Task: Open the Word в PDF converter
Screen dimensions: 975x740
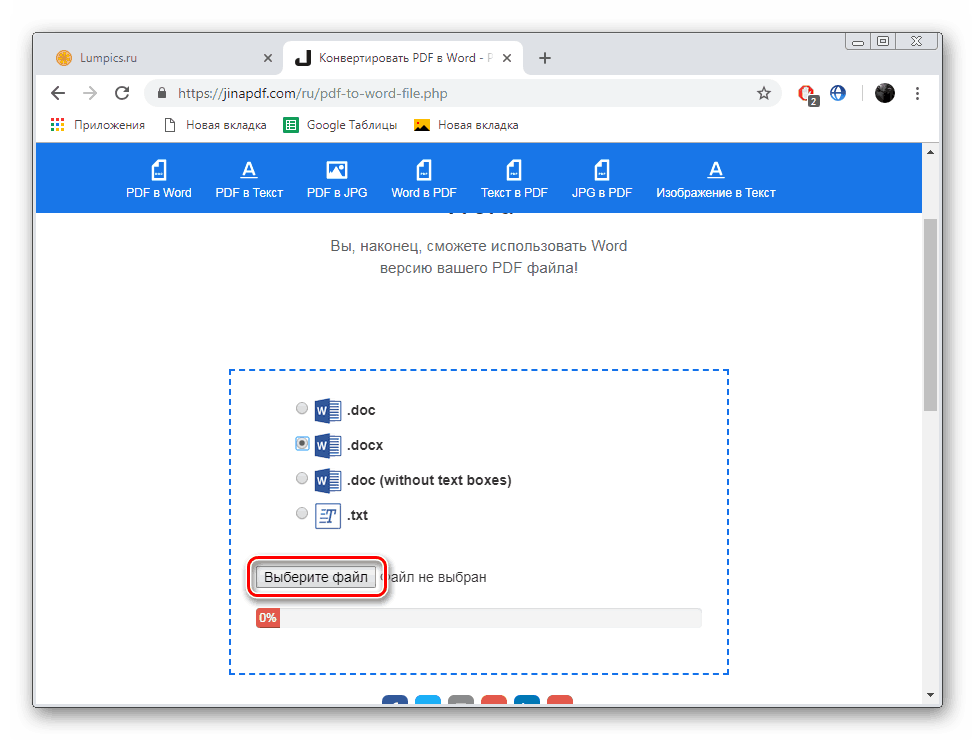Action: click(423, 180)
